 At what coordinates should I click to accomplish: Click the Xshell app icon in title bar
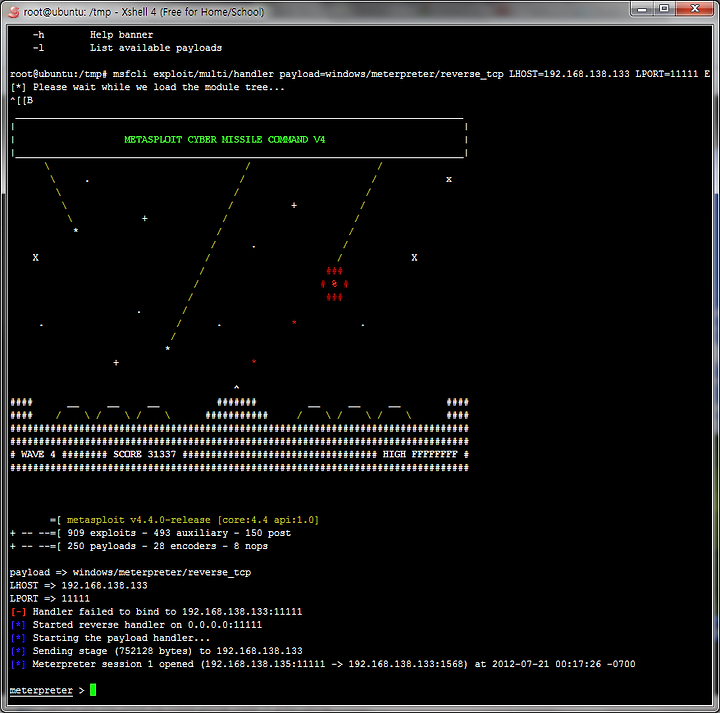click(13, 12)
